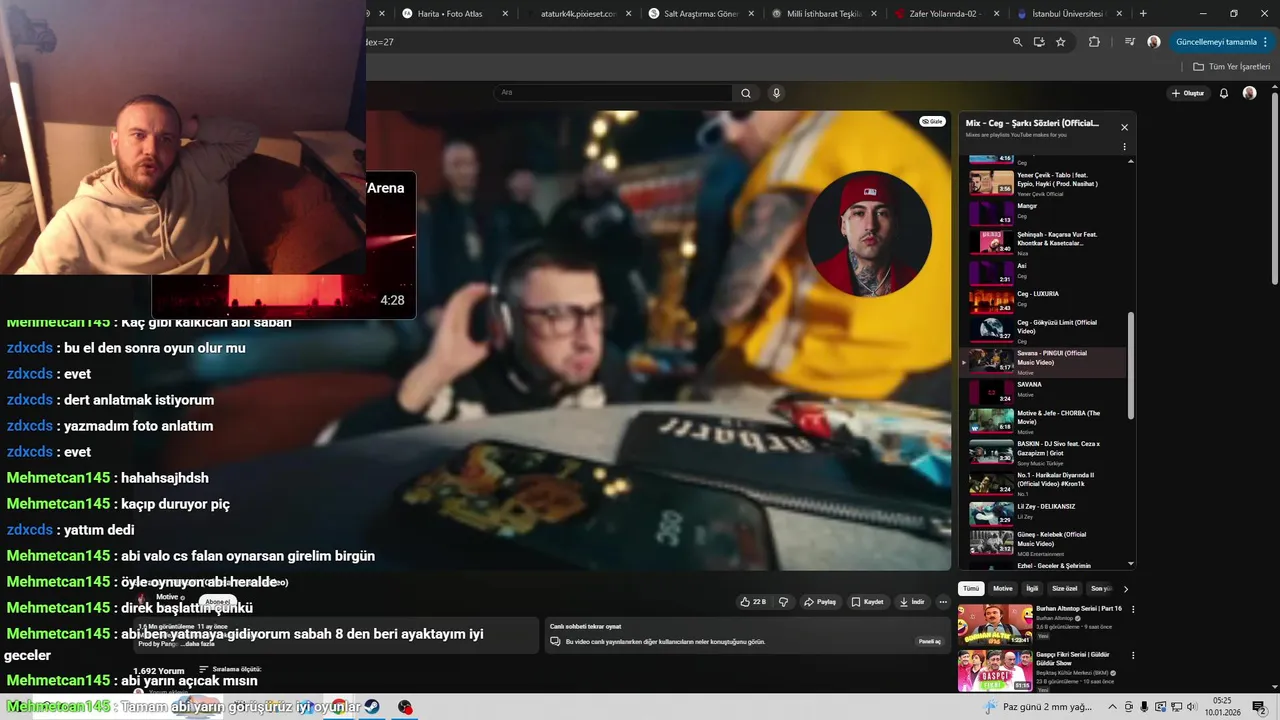The height and width of the screenshot is (720, 1280).
Task: Click the YouTube search magnifier button
Action: 746,93
